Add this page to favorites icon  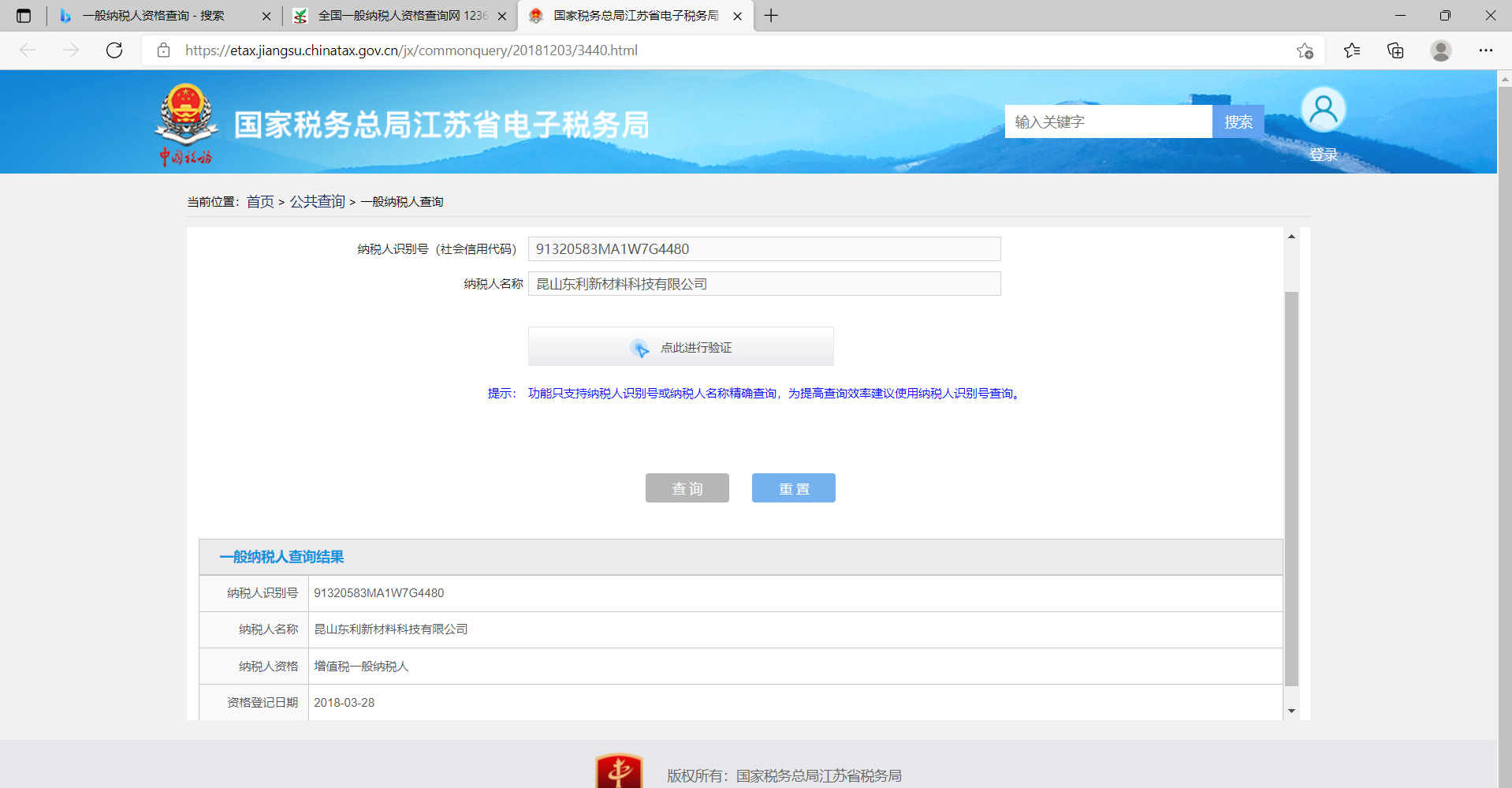click(1305, 50)
